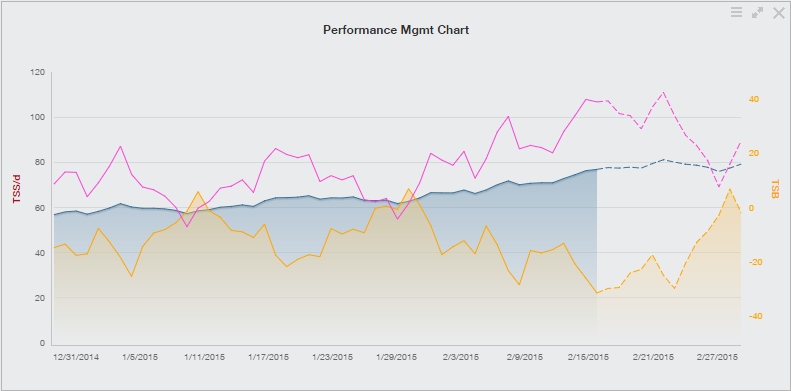The width and height of the screenshot is (791, 391).
Task: Click the 120 value on TSS/d axis
Action: click(38, 73)
